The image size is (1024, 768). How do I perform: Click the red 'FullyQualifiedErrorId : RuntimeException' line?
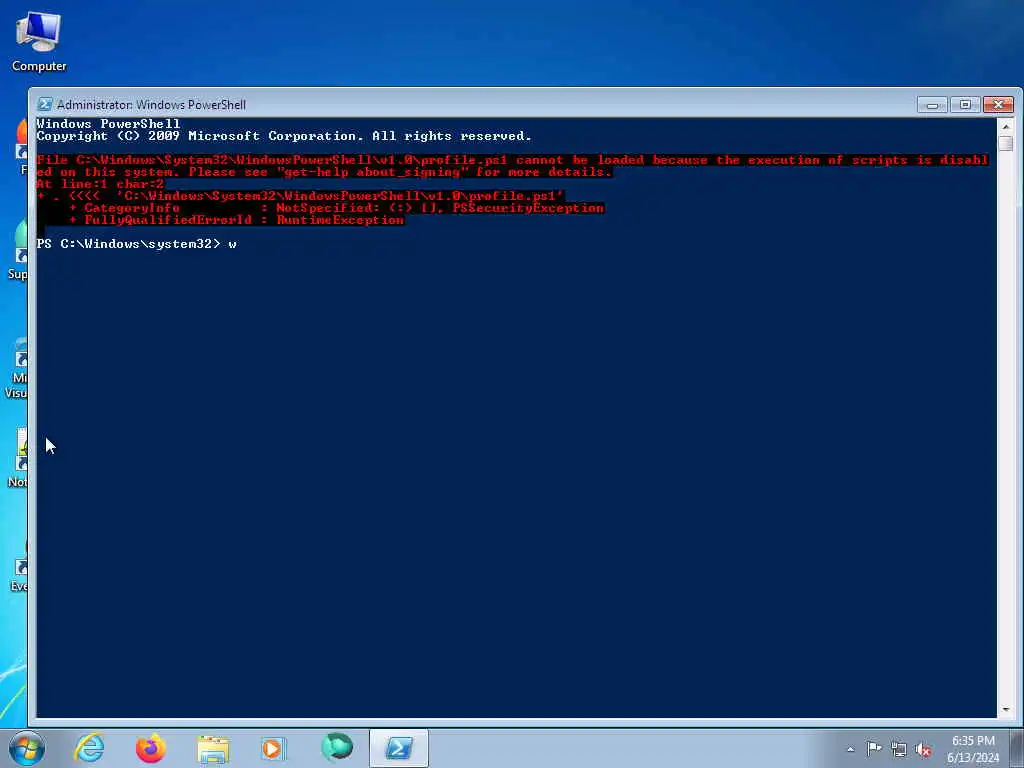tap(236, 220)
